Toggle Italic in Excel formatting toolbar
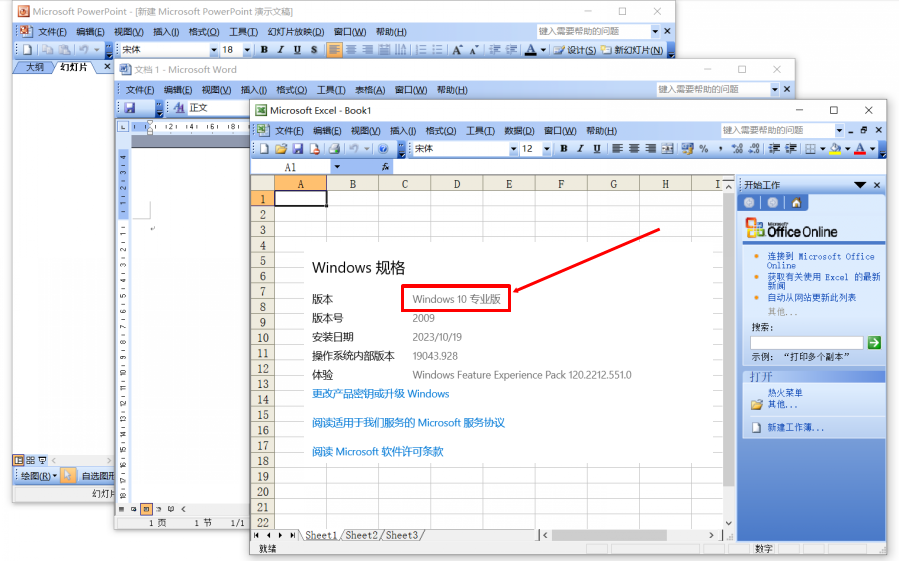899x561 pixels. [x=580, y=149]
